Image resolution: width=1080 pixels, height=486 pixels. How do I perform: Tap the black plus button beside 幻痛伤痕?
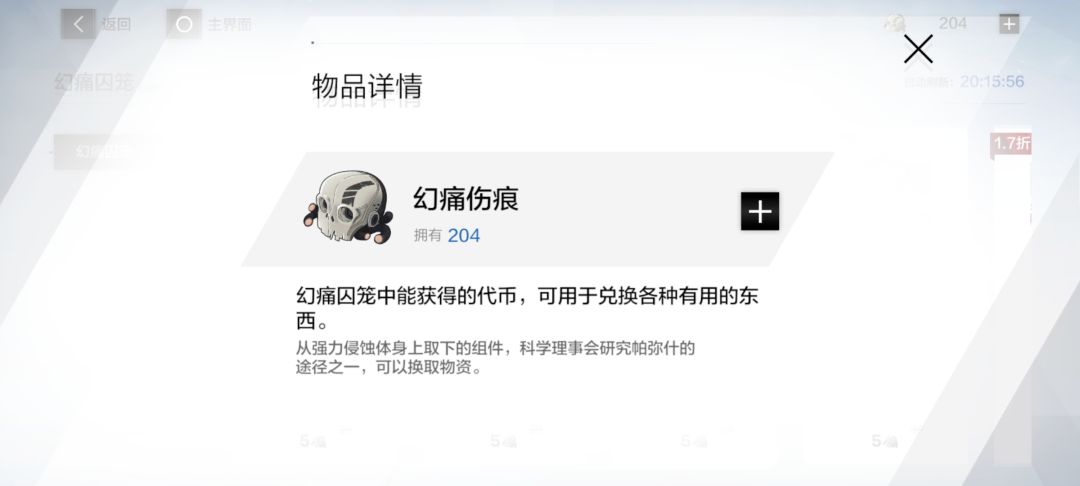pos(760,211)
